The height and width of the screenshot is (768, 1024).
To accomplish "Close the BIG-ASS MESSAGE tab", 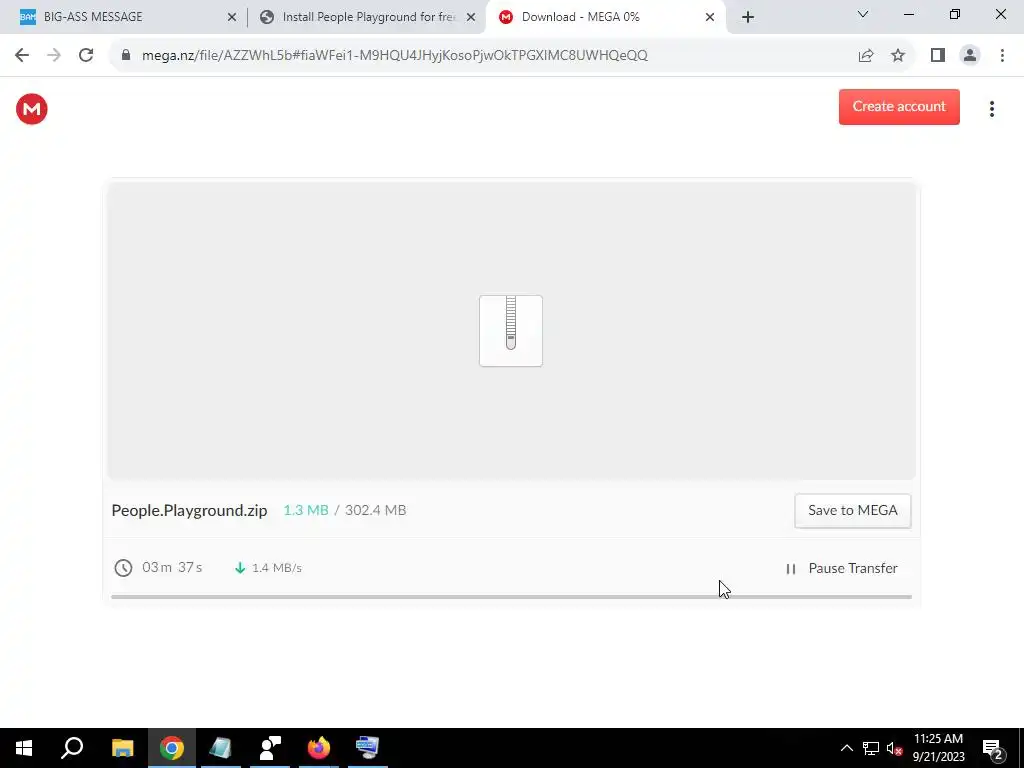I will coord(232,18).
